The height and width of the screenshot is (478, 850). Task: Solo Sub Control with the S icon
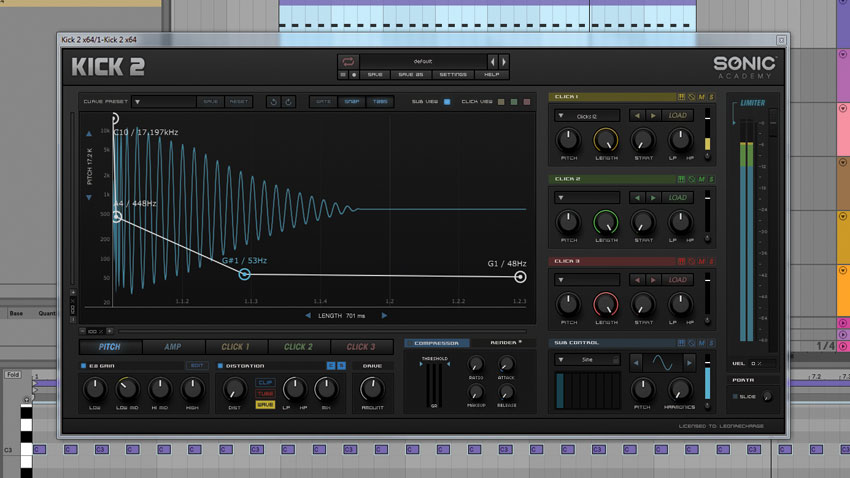tap(711, 343)
